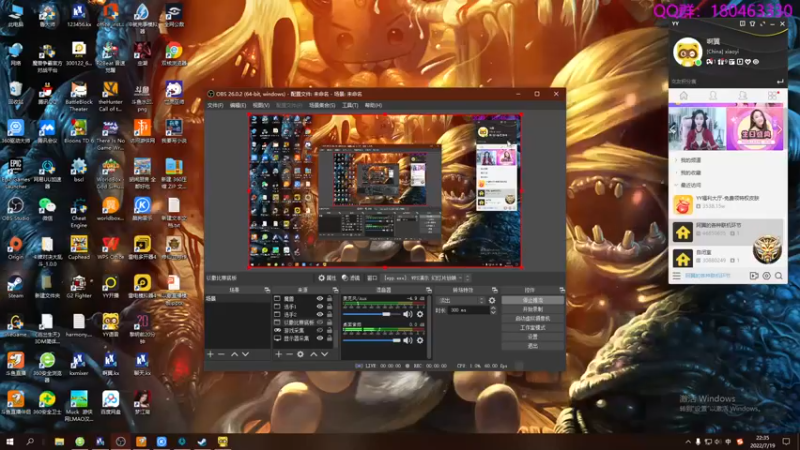Viewport: 800px width, 450px height.
Task: Click 开始录制 button in OBS controls
Action: click(533, 310)
